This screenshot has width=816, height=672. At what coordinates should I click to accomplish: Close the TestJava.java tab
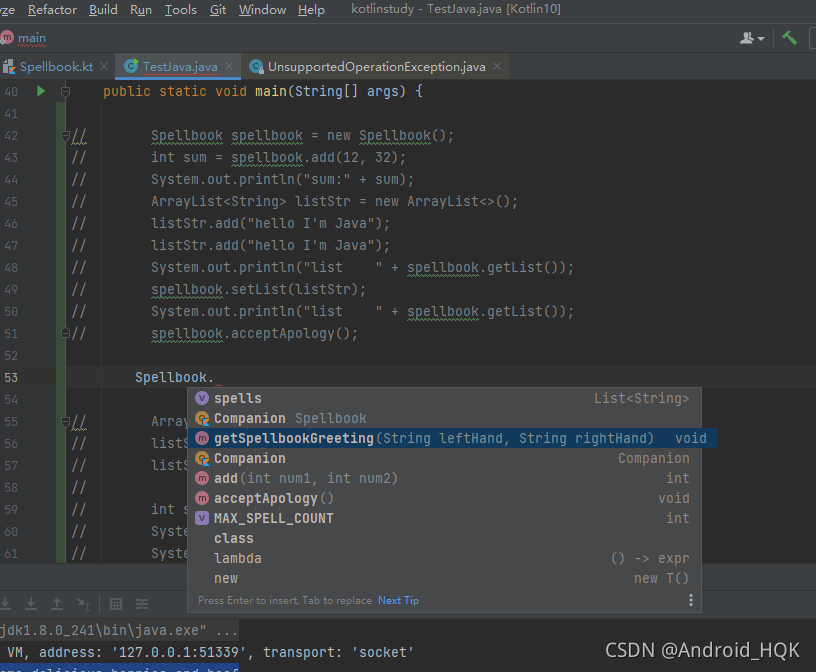[229, 66]
